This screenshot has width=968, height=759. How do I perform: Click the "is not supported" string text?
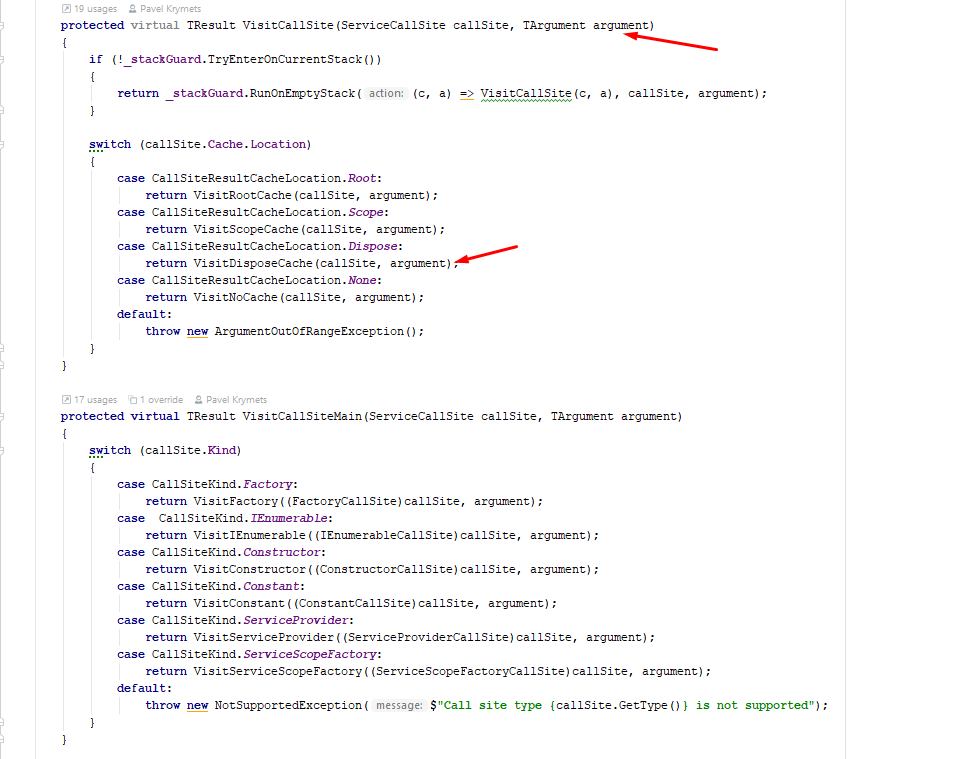tap(752, 705)
